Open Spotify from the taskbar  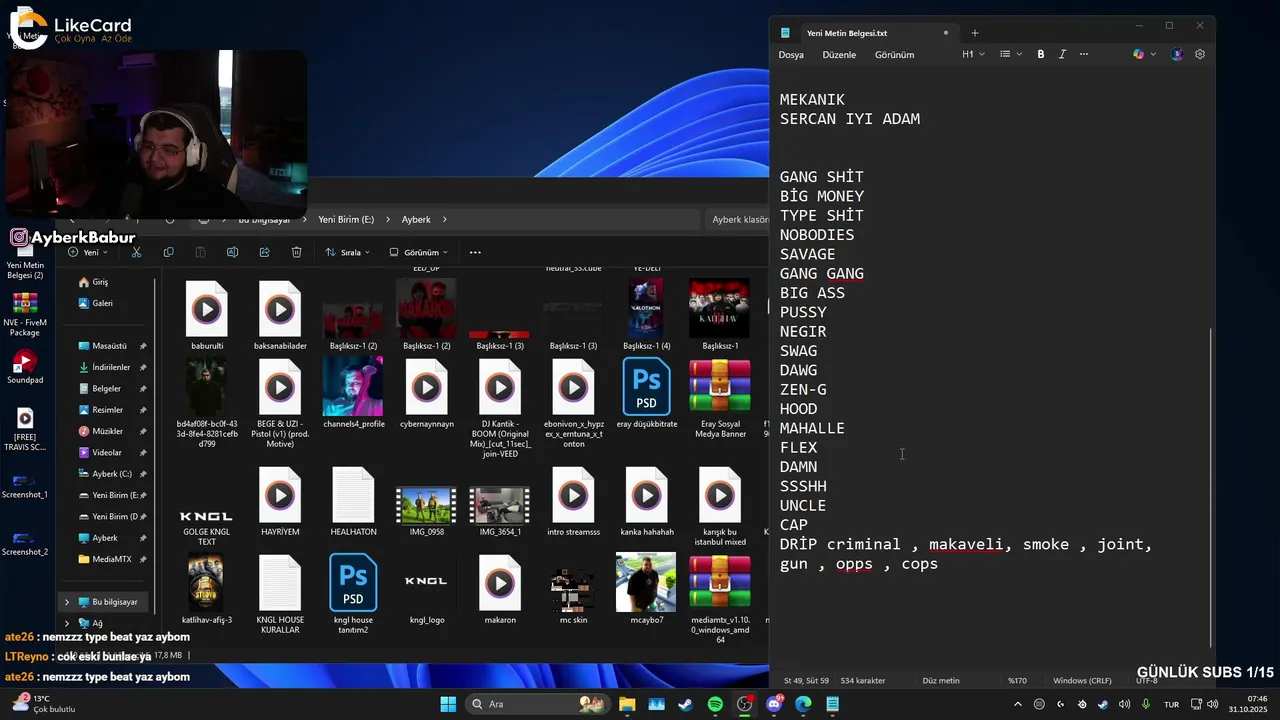tap(715, 704)
